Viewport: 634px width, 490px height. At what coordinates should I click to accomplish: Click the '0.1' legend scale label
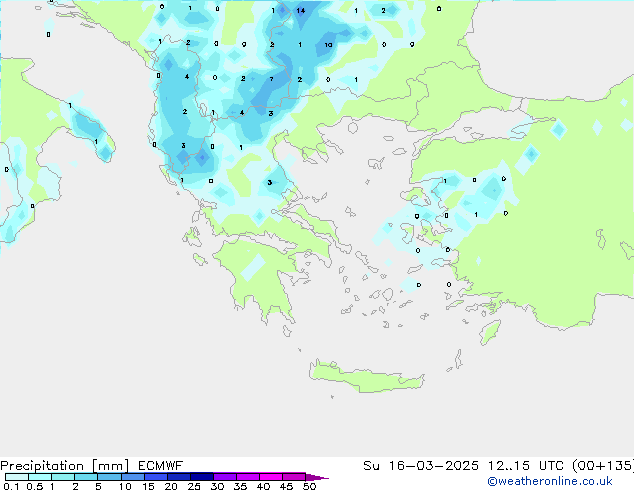tap(11, 486)
